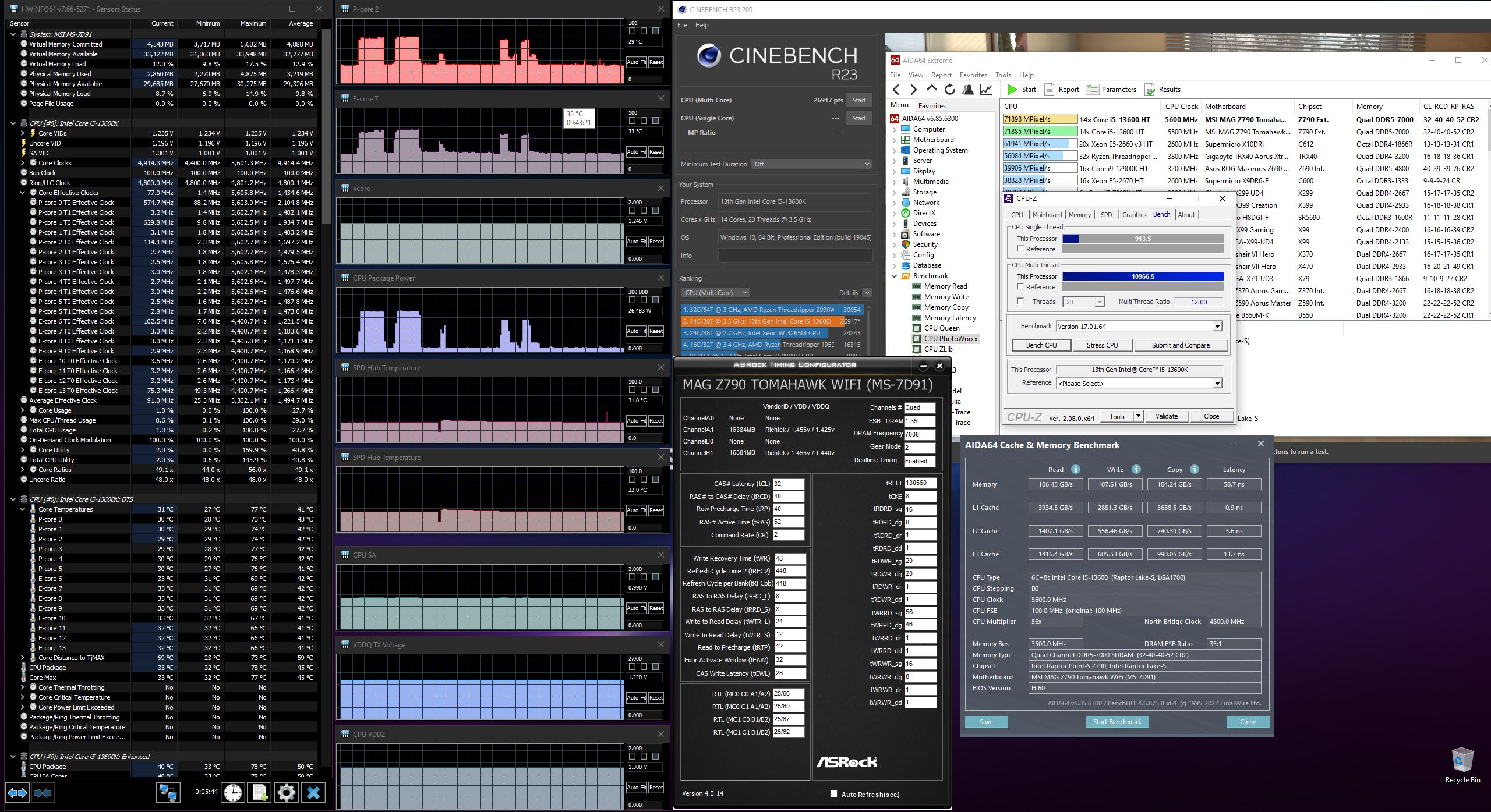Click HWiNFO logging start sheet icon

click(259, 792)
